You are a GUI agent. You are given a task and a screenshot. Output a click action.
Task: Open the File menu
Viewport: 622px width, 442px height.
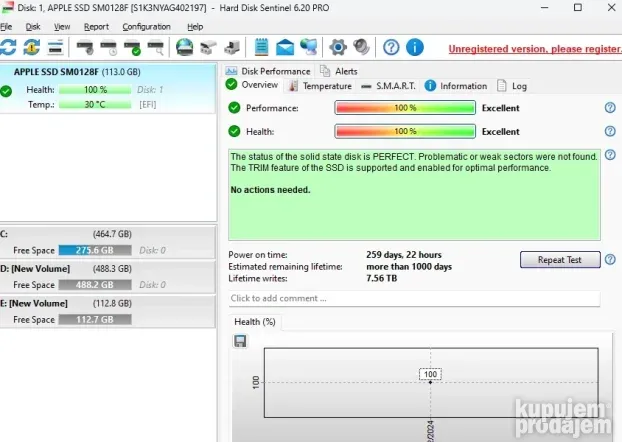pos(6,27)
